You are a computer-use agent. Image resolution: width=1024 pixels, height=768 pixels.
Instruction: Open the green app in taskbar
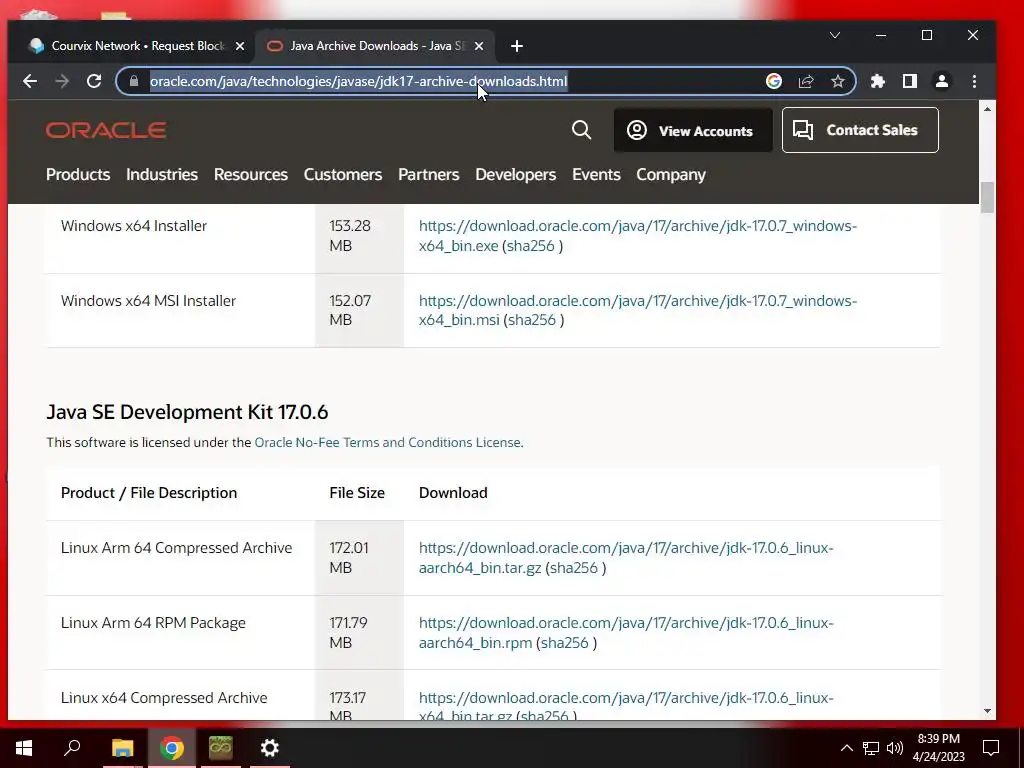coord(220,748)
